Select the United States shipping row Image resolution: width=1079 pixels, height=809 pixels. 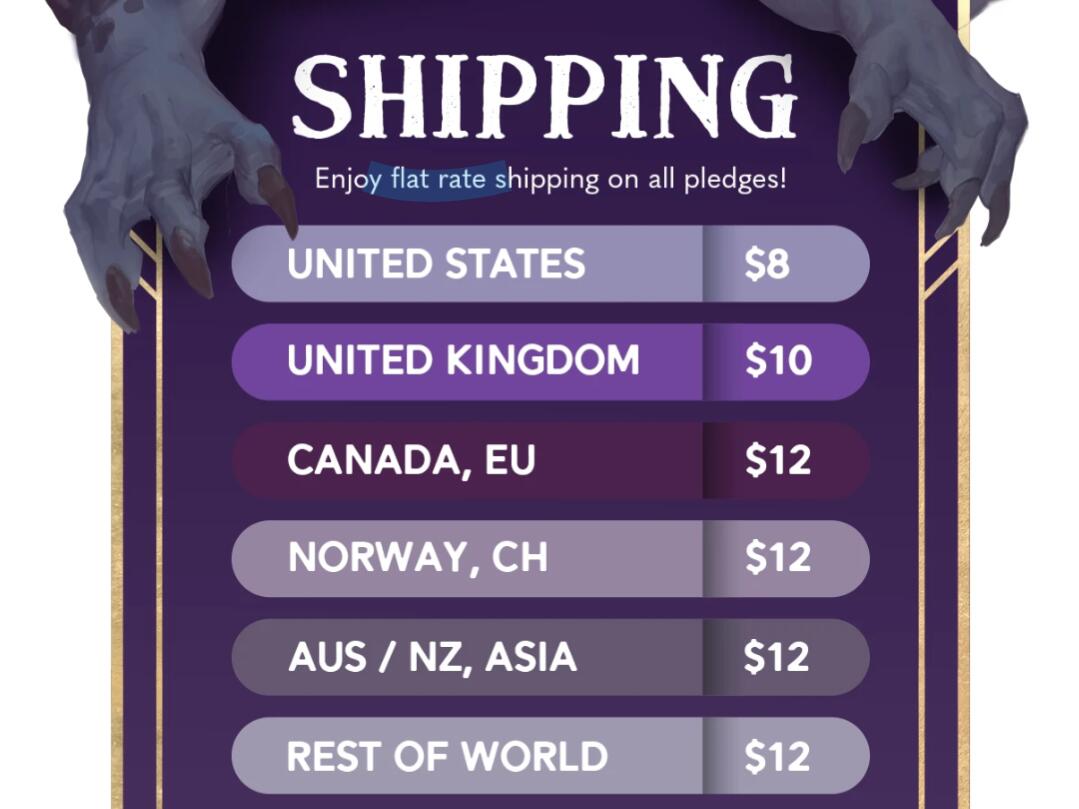coord(551,263)
